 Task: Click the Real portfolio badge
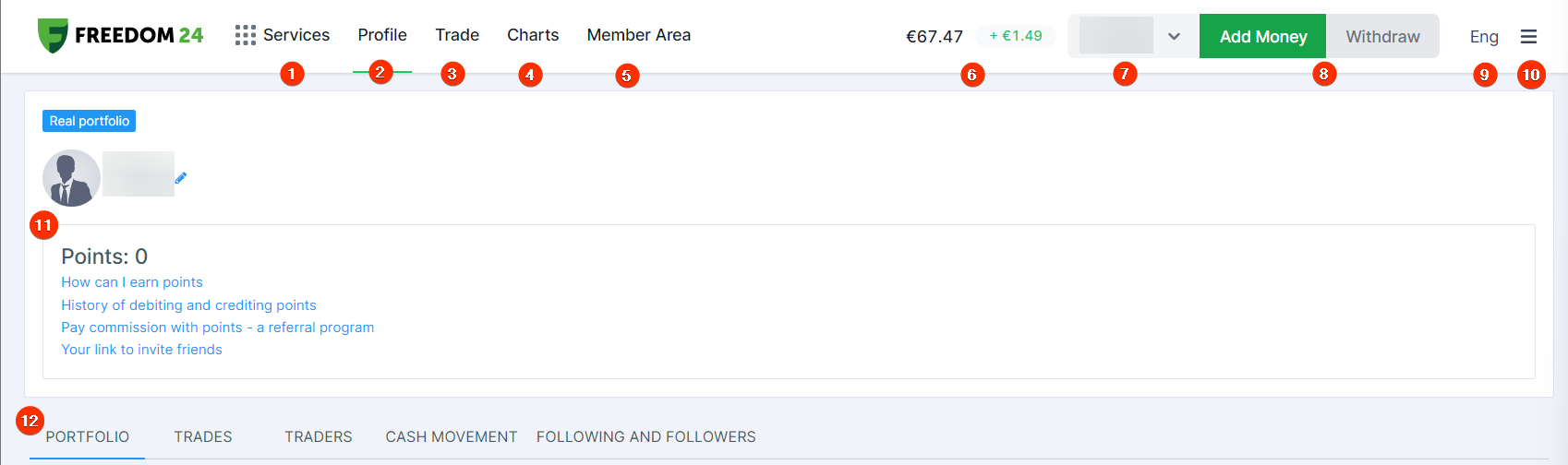point(90,121)
